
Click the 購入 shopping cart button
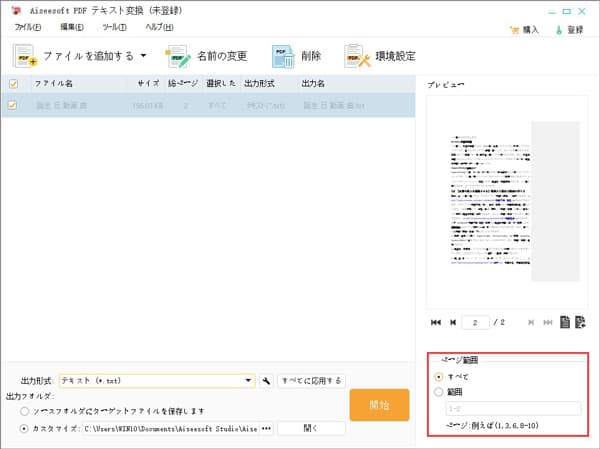click(x=524, y=30)
